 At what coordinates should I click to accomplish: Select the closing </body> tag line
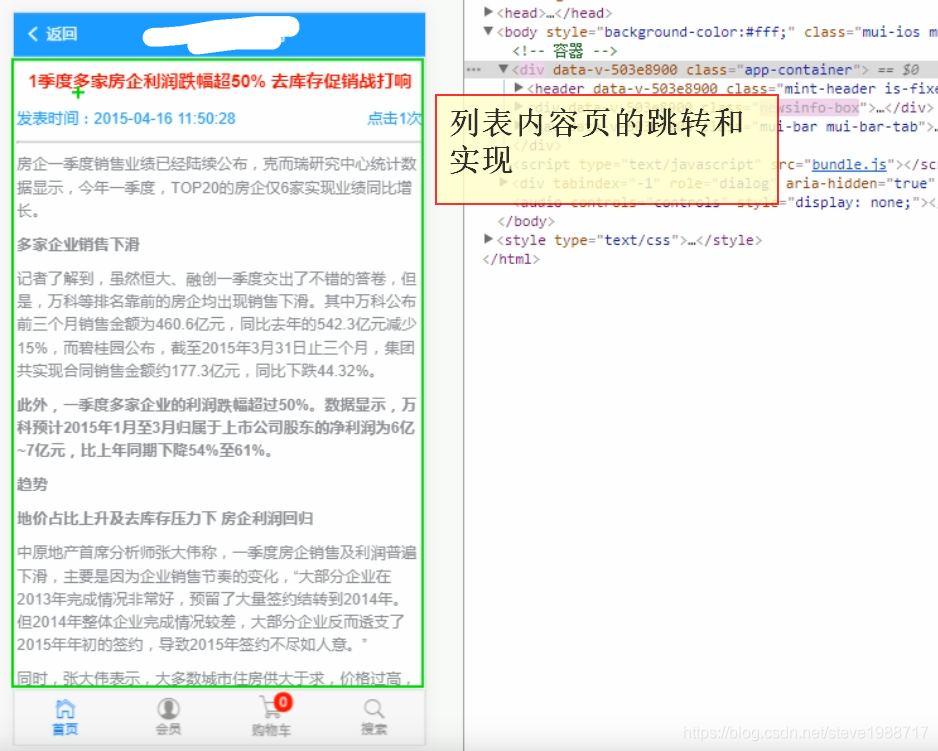tap(526, 221)
